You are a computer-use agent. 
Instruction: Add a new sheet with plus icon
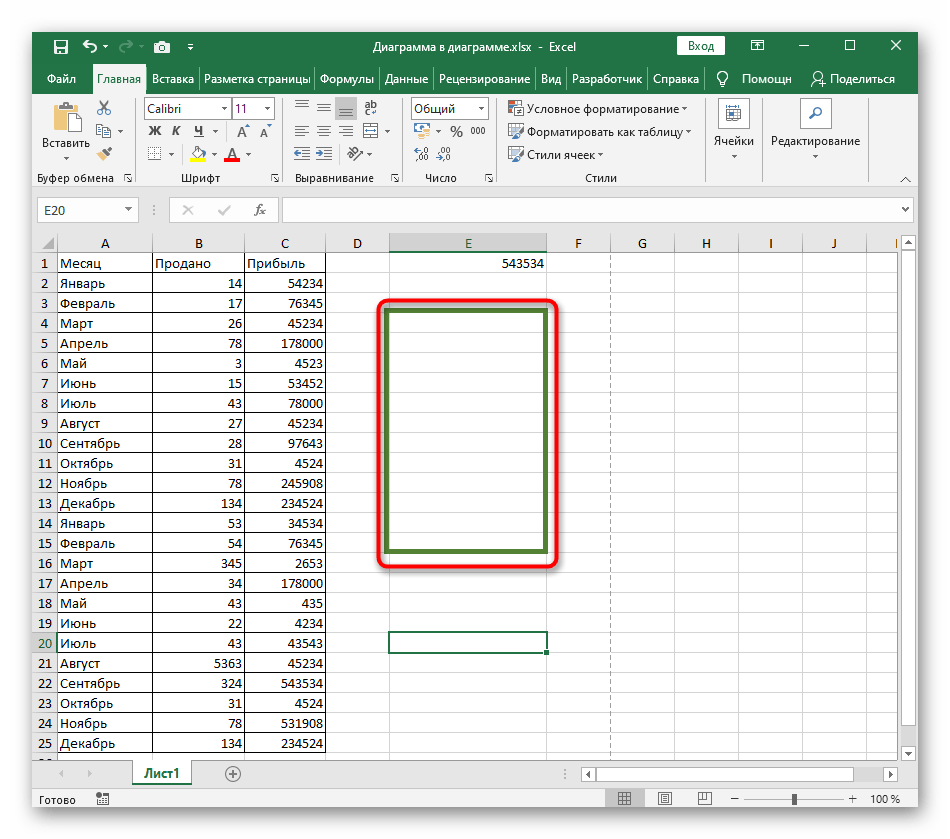233,774
